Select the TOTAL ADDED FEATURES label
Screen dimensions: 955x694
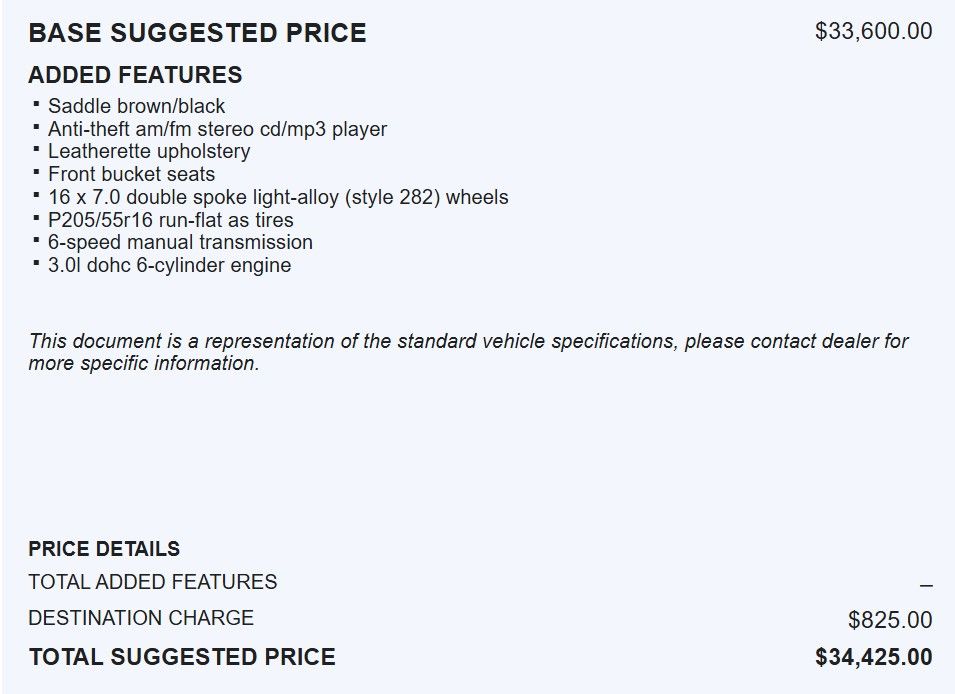(x=153, y=582)
